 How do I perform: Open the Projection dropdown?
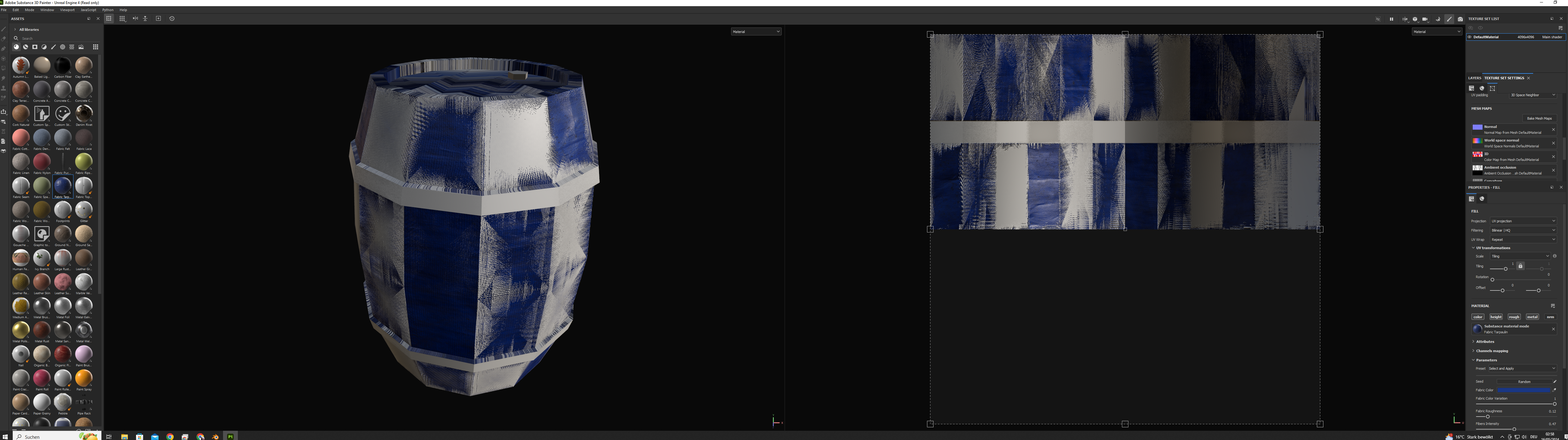tap(1523, 221)
